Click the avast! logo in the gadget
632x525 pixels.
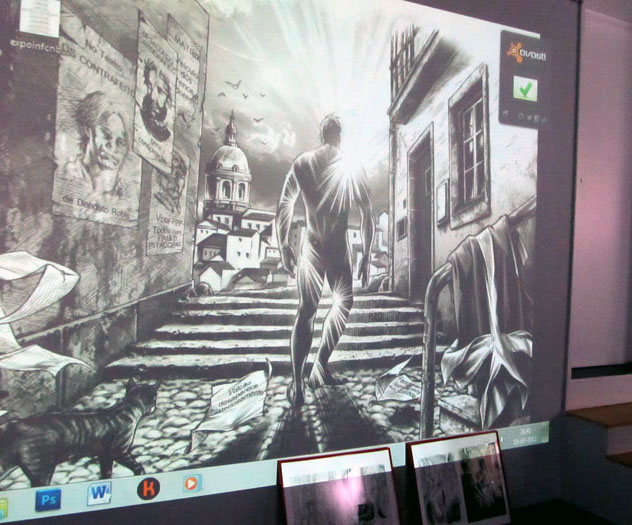(x=526, y=53)
